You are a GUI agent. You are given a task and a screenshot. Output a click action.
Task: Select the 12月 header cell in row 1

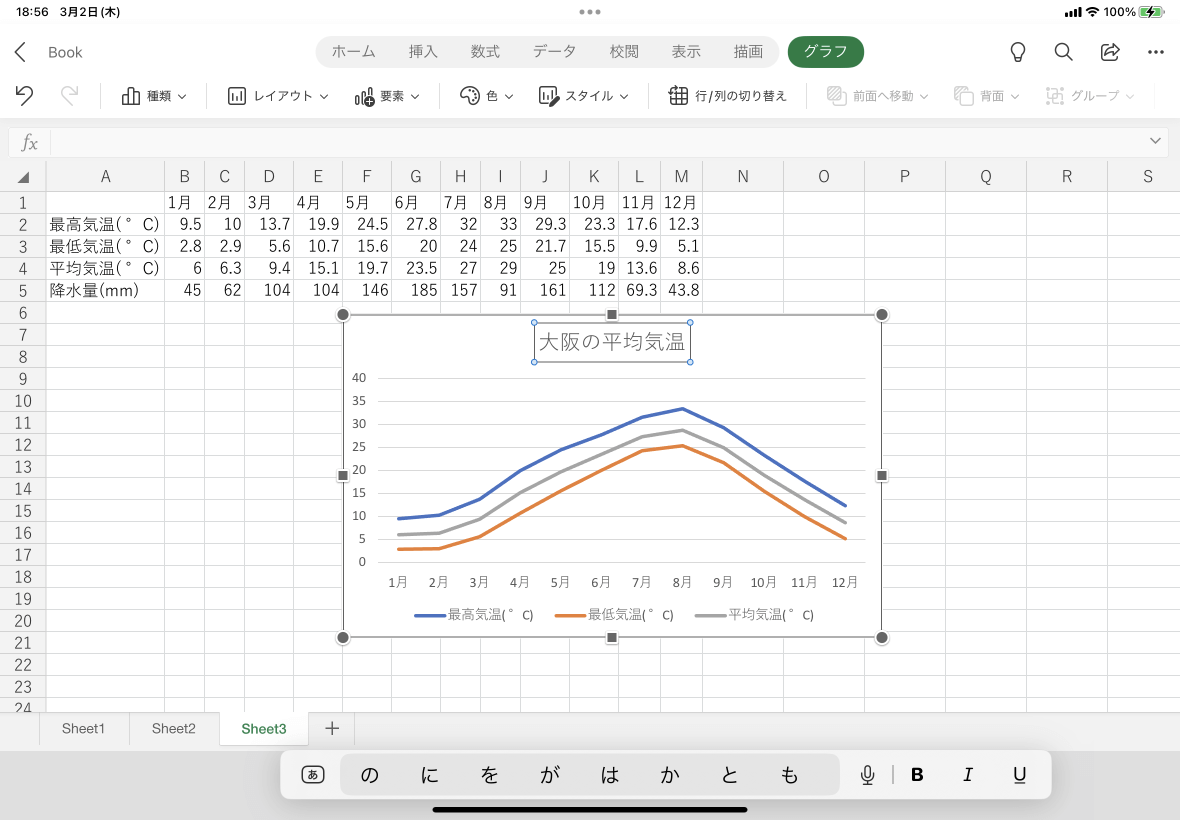[x=681, y=202]
